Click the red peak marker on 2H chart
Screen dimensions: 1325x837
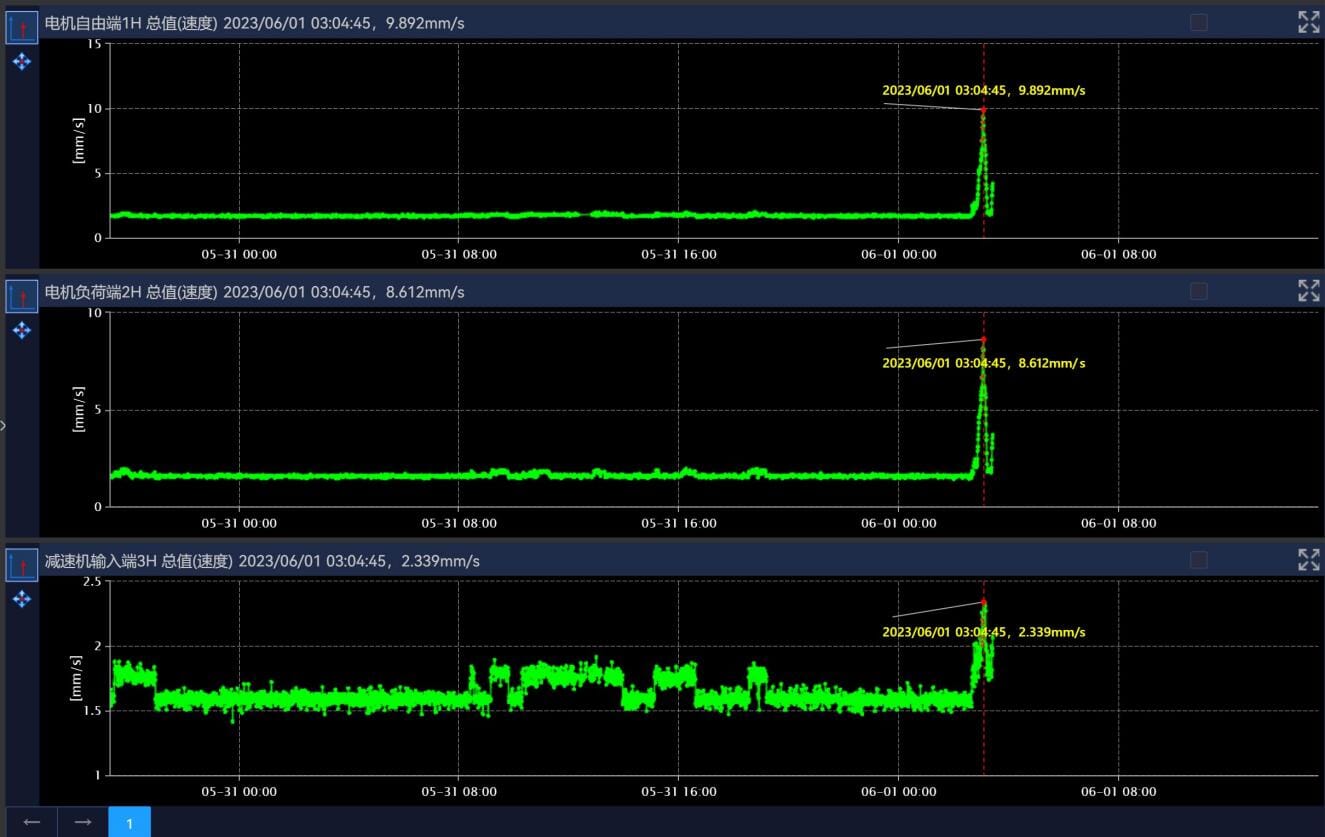(983, 339)
